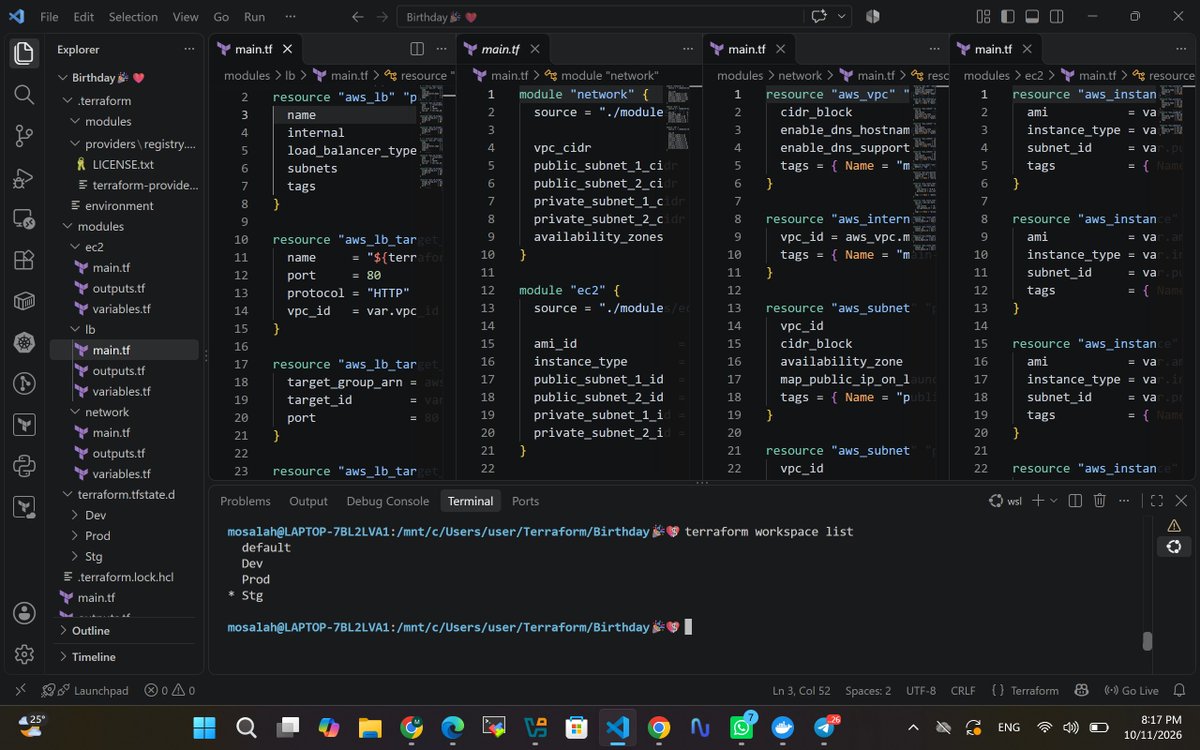Toggle the bottom panel visibility
Screen dimensions: 1200x750
(x=1033, y=16)
